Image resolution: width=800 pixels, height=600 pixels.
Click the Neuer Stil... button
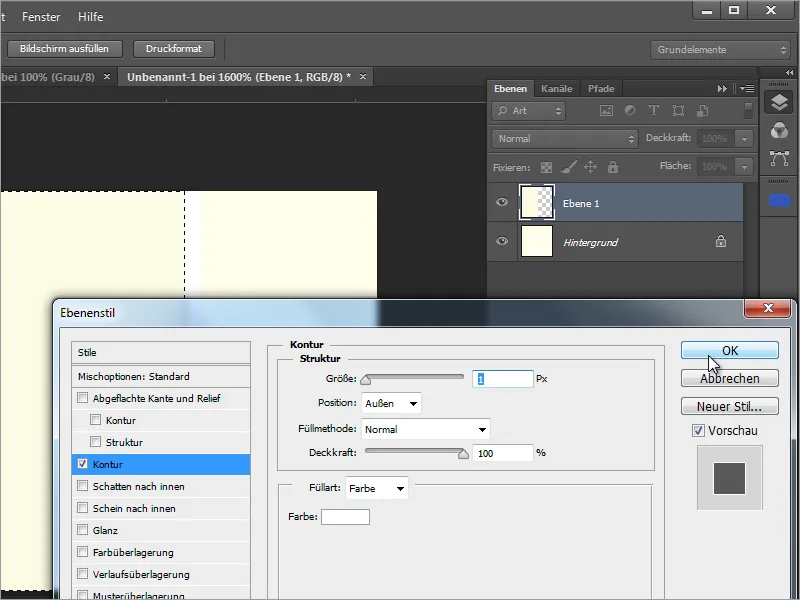tap(729, 406)
